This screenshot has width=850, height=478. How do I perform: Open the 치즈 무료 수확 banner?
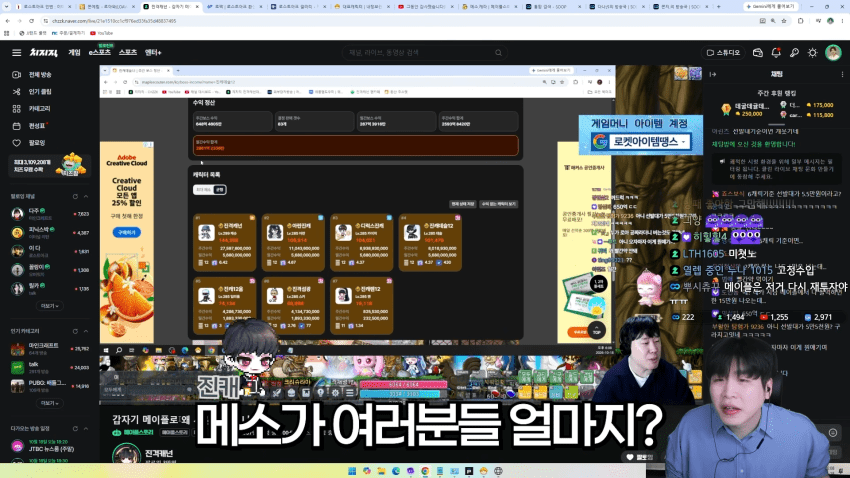(x=49, y=165)
